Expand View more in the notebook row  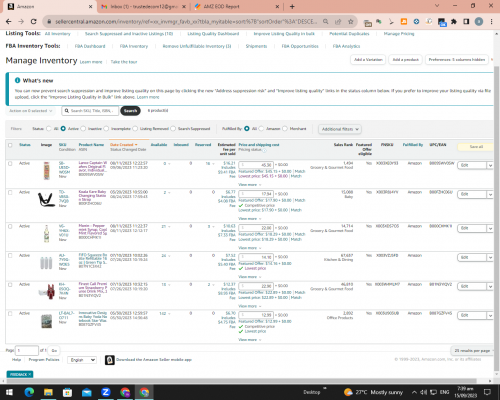coord(249,340)
